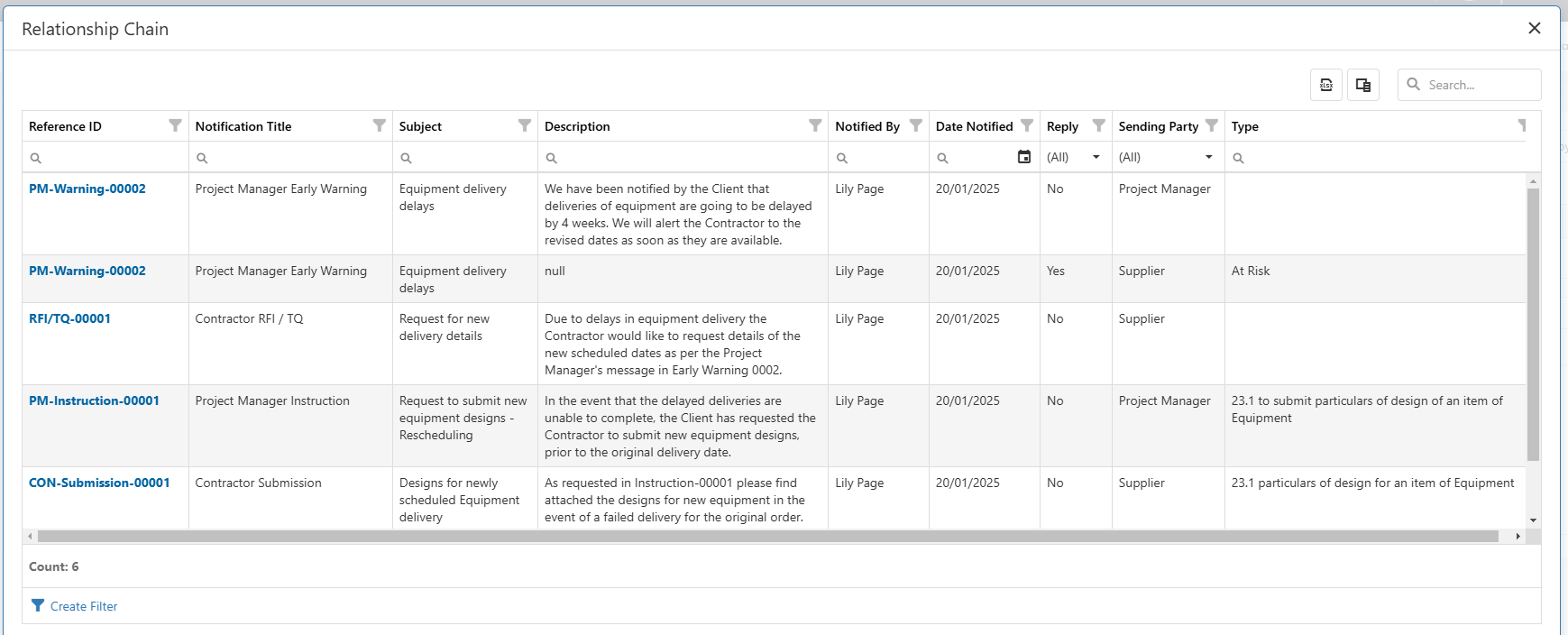Select the 'Project Manager Instruction' title cell
This screenshot has width=1568, height=635.
pyautogui.click(x=290, y=426)
